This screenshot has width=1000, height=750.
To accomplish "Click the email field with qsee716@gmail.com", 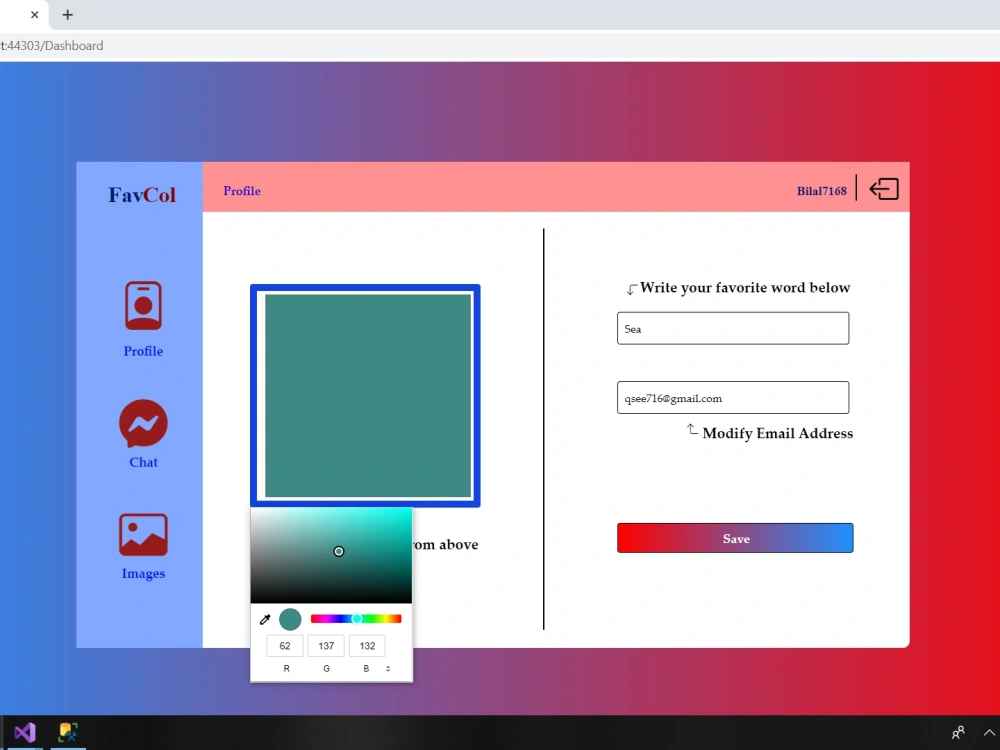I will point(733,397).
